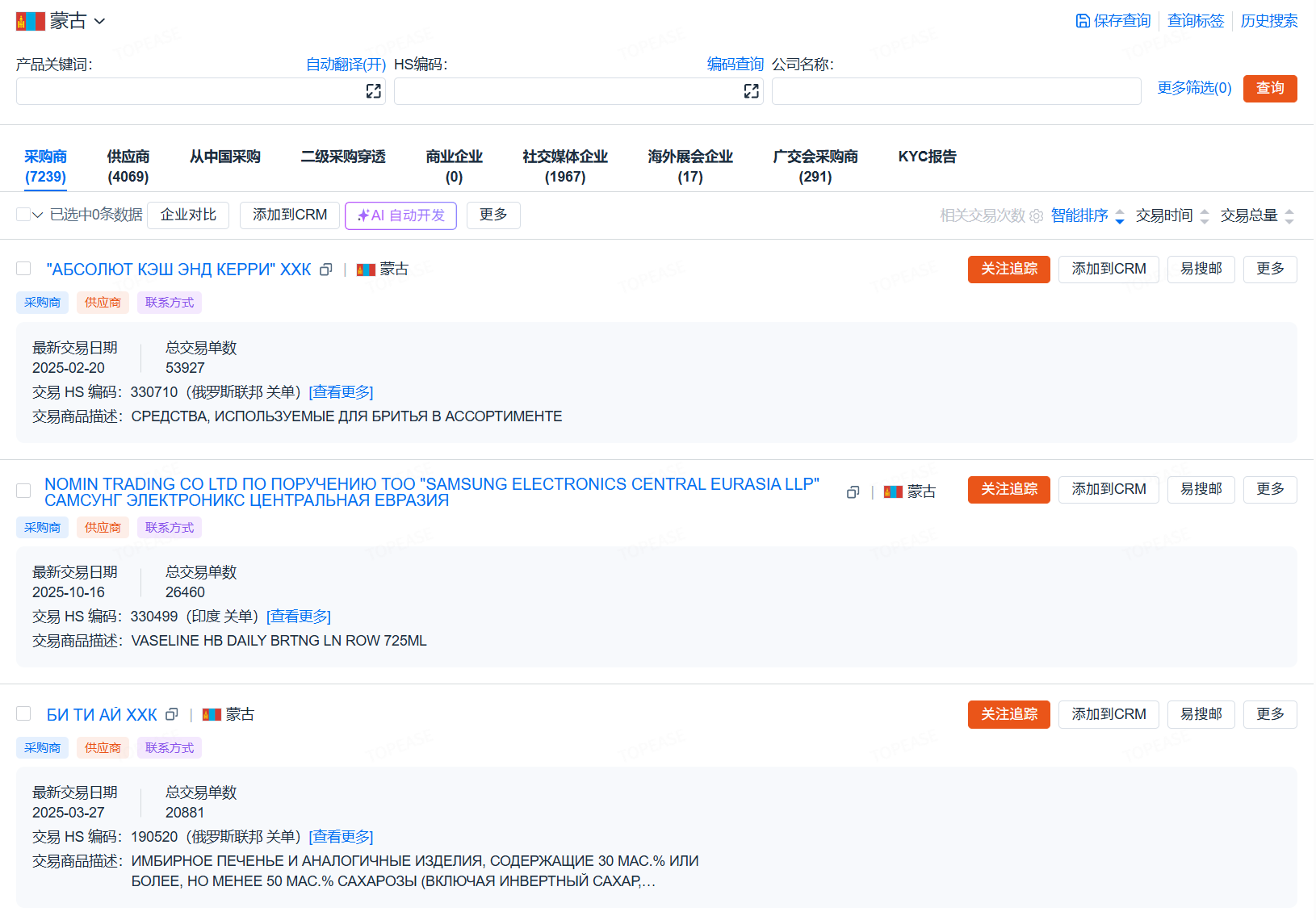Switch to the 供应商 (4069) tab
The image size is (1316, 920).
[x=128, y=166]
